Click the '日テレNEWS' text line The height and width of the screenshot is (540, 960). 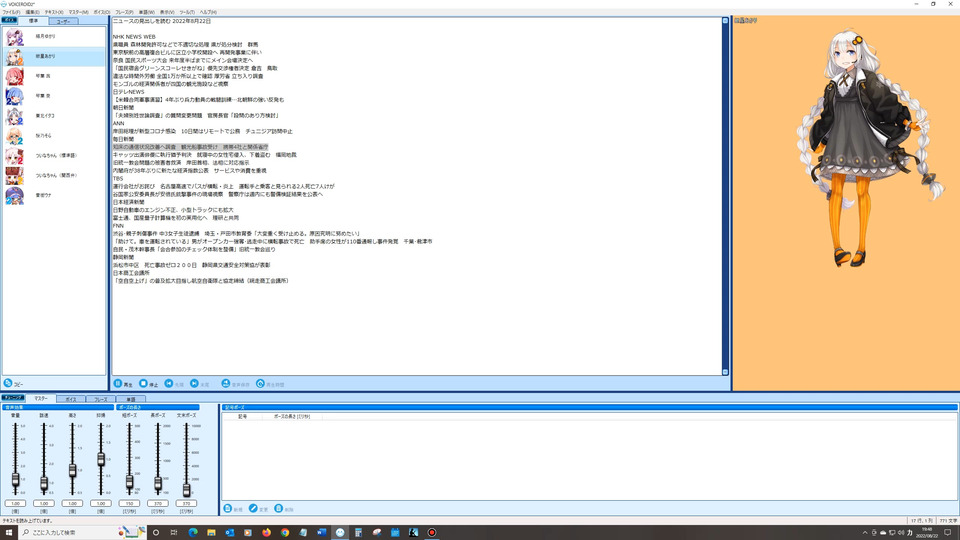click(x=129, y=92)
